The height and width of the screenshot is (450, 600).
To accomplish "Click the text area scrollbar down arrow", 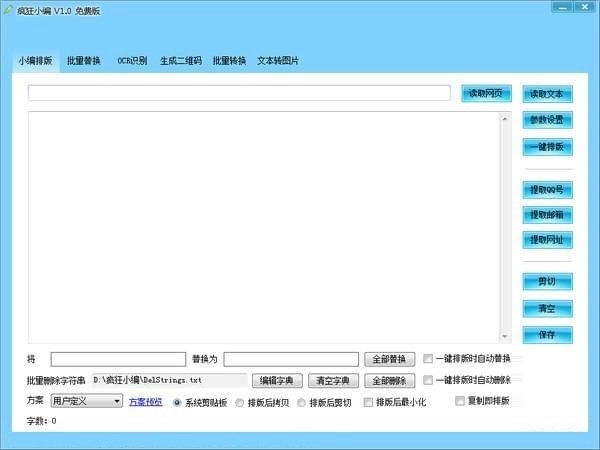I will [506, 337].
